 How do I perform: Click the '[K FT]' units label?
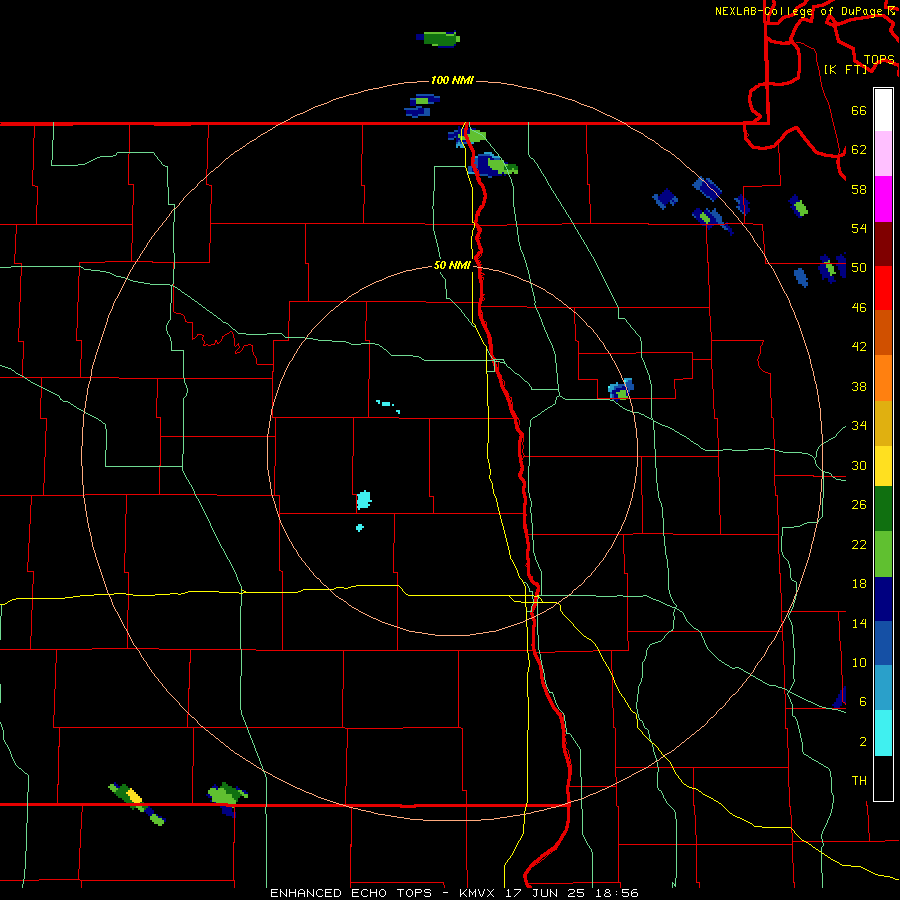tap(845, 69)
